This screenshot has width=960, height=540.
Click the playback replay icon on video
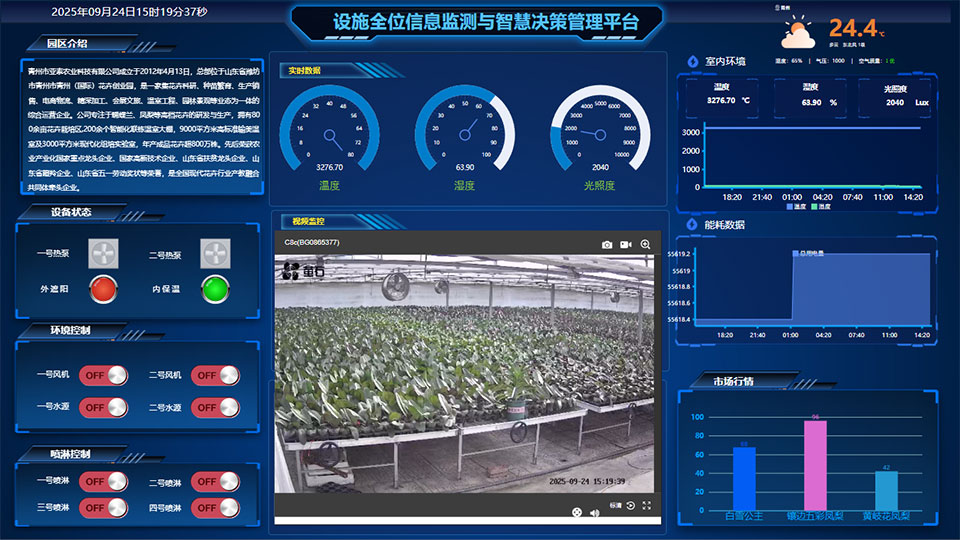click(x=631, y=506)
